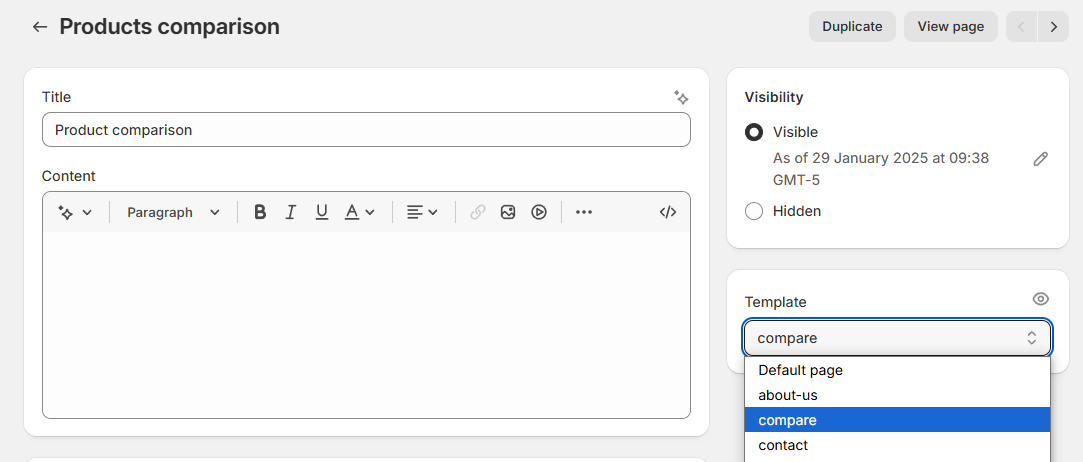Choose about-us template option
The width and height of the screenshot is (1083, 462).
coord(788,395)
